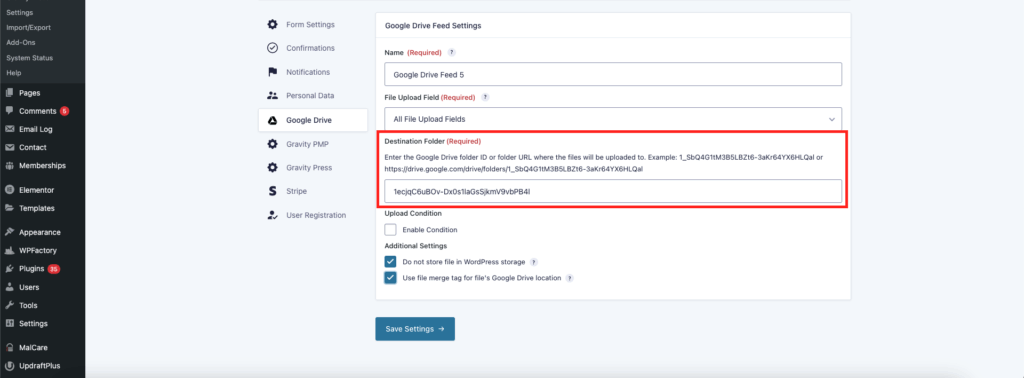Image resolution: width=1024 pixels, height=378 pixels.
Task: Click the Google Drive triangle icon
Action: click(x=272, y=120)
